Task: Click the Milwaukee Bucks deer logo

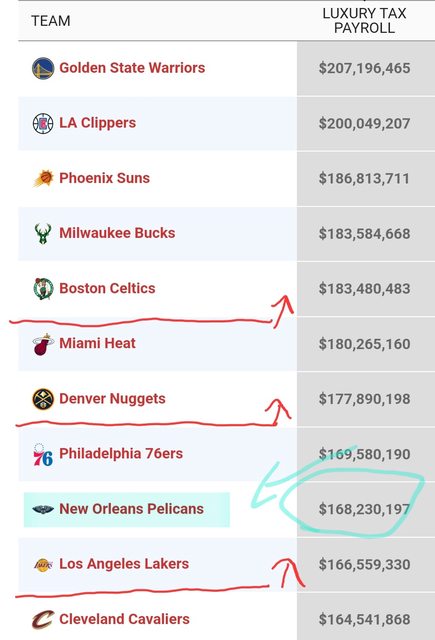Action: click(43, 233)
